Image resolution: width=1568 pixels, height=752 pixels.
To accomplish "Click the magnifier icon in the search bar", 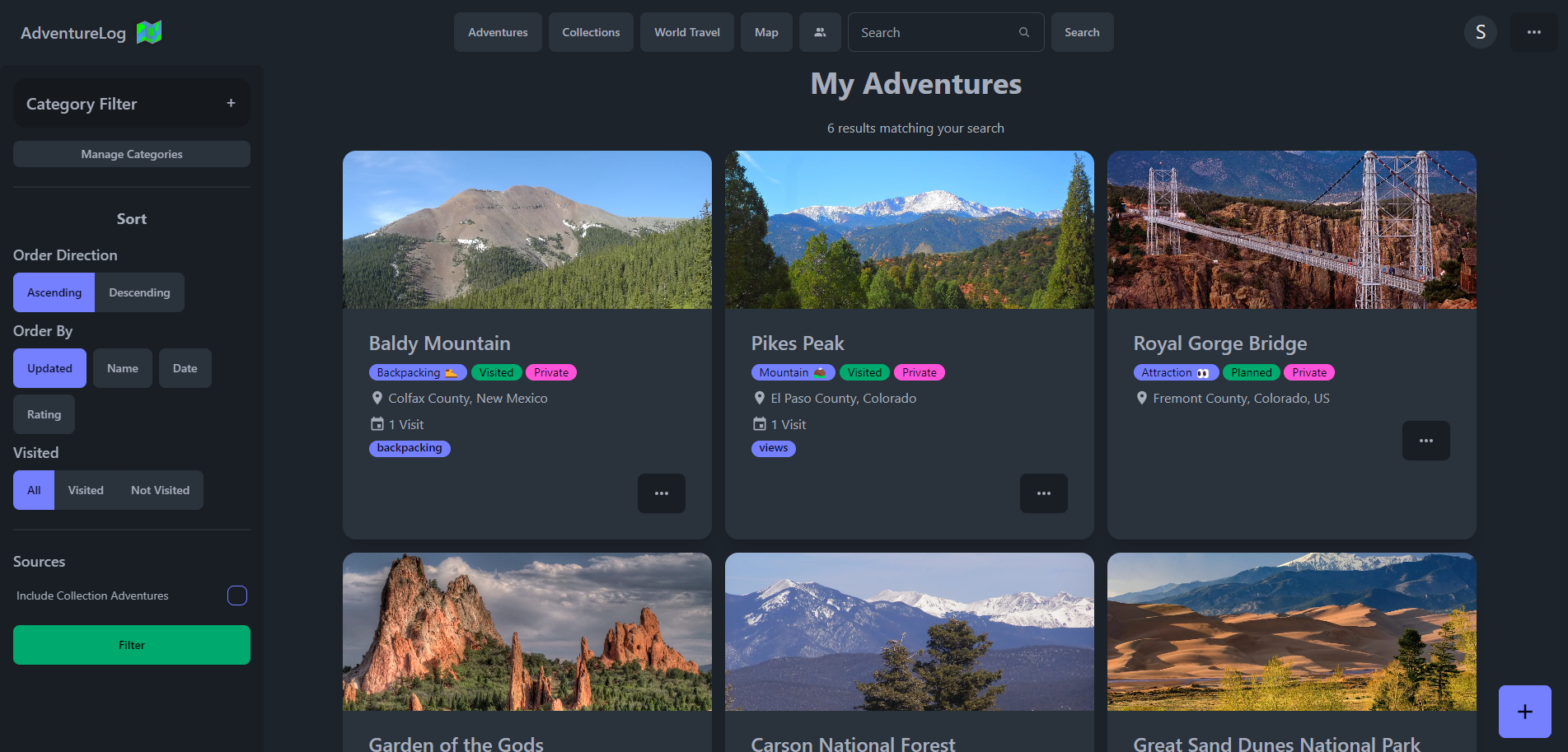I will 1023,32.
